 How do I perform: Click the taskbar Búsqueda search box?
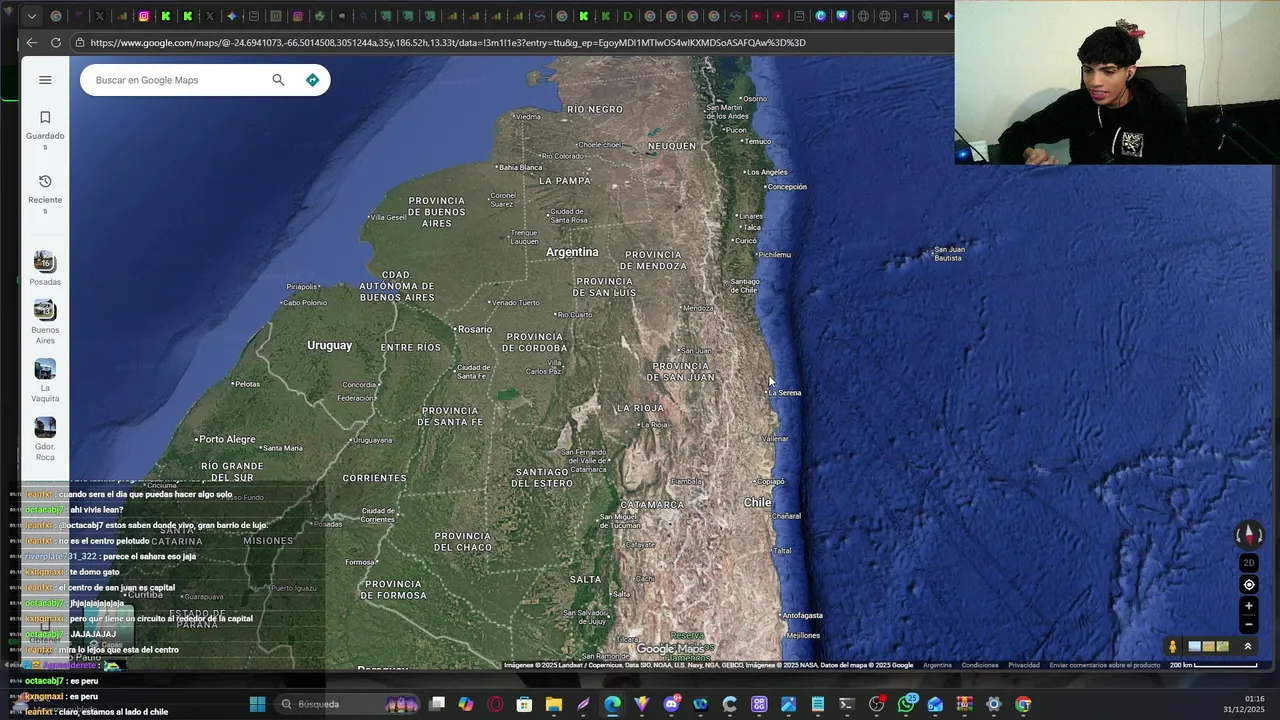[350, 704]
